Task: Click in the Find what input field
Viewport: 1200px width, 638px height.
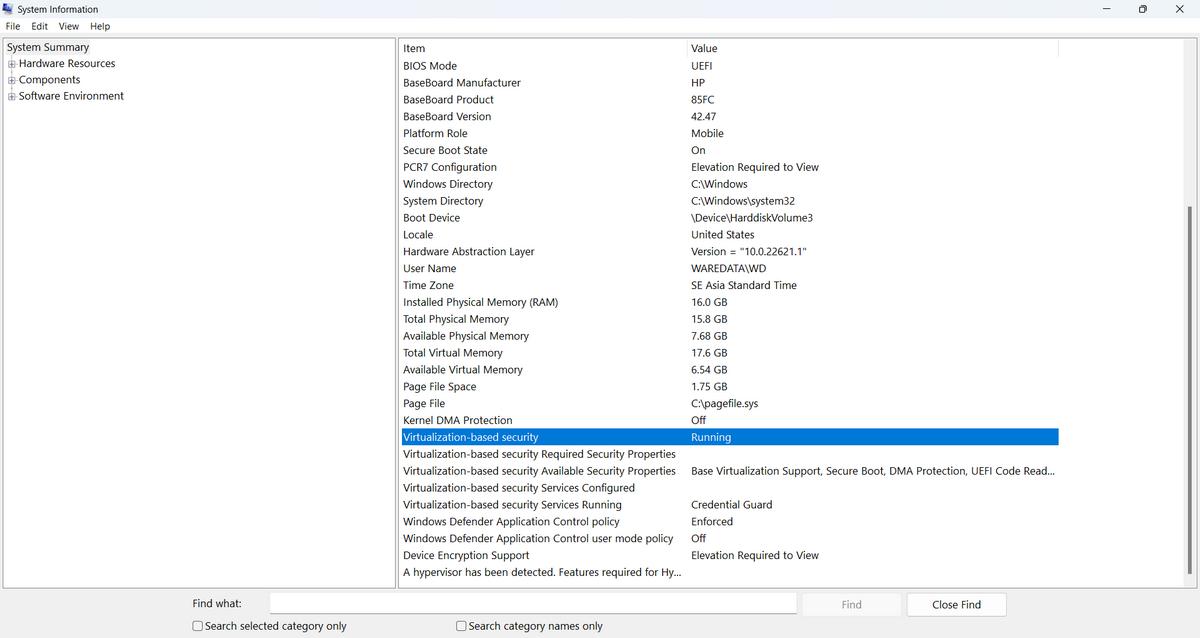Action: tap(533, 604)
